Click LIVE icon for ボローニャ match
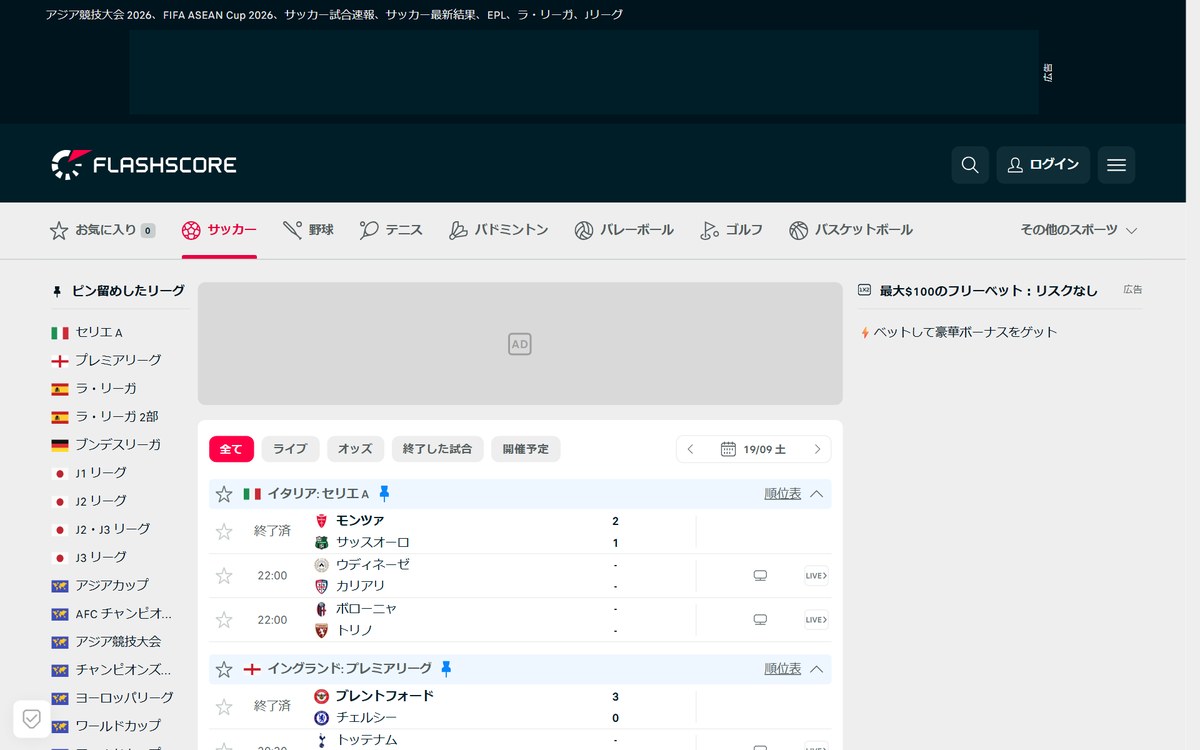This screenshot has width=1200, height=750. pos(816,619)
